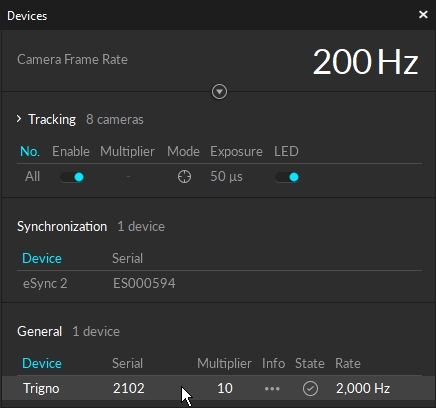
Task: Toggle LED switch for all cameras
Action: click(x=287, y=177)
